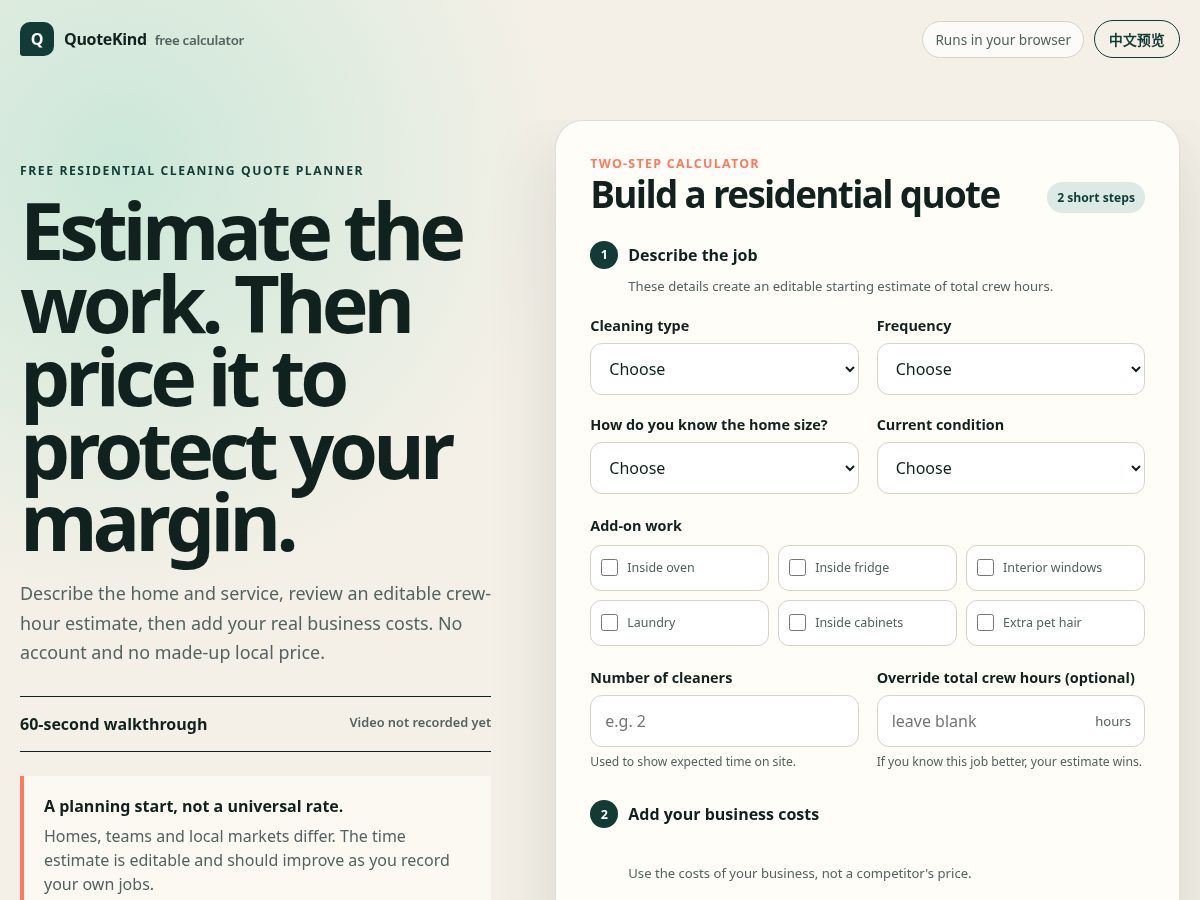Click the 60-second walkthrough heading
The image size is (1200, 900).
(114, 724)
